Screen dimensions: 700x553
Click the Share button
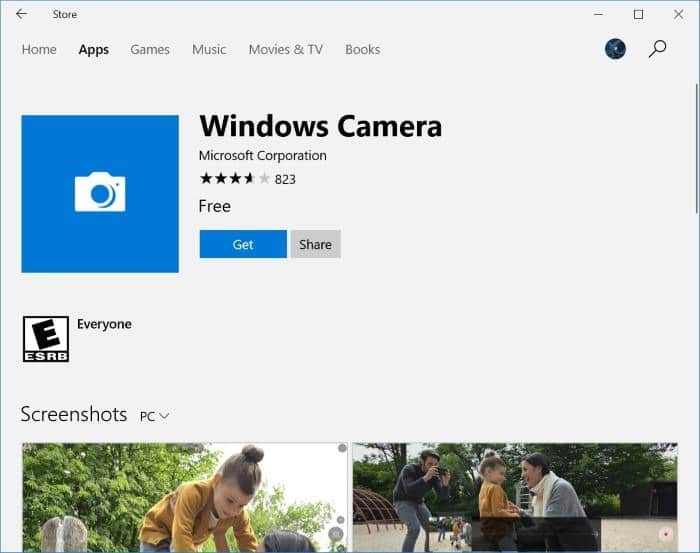click(316, 244)
